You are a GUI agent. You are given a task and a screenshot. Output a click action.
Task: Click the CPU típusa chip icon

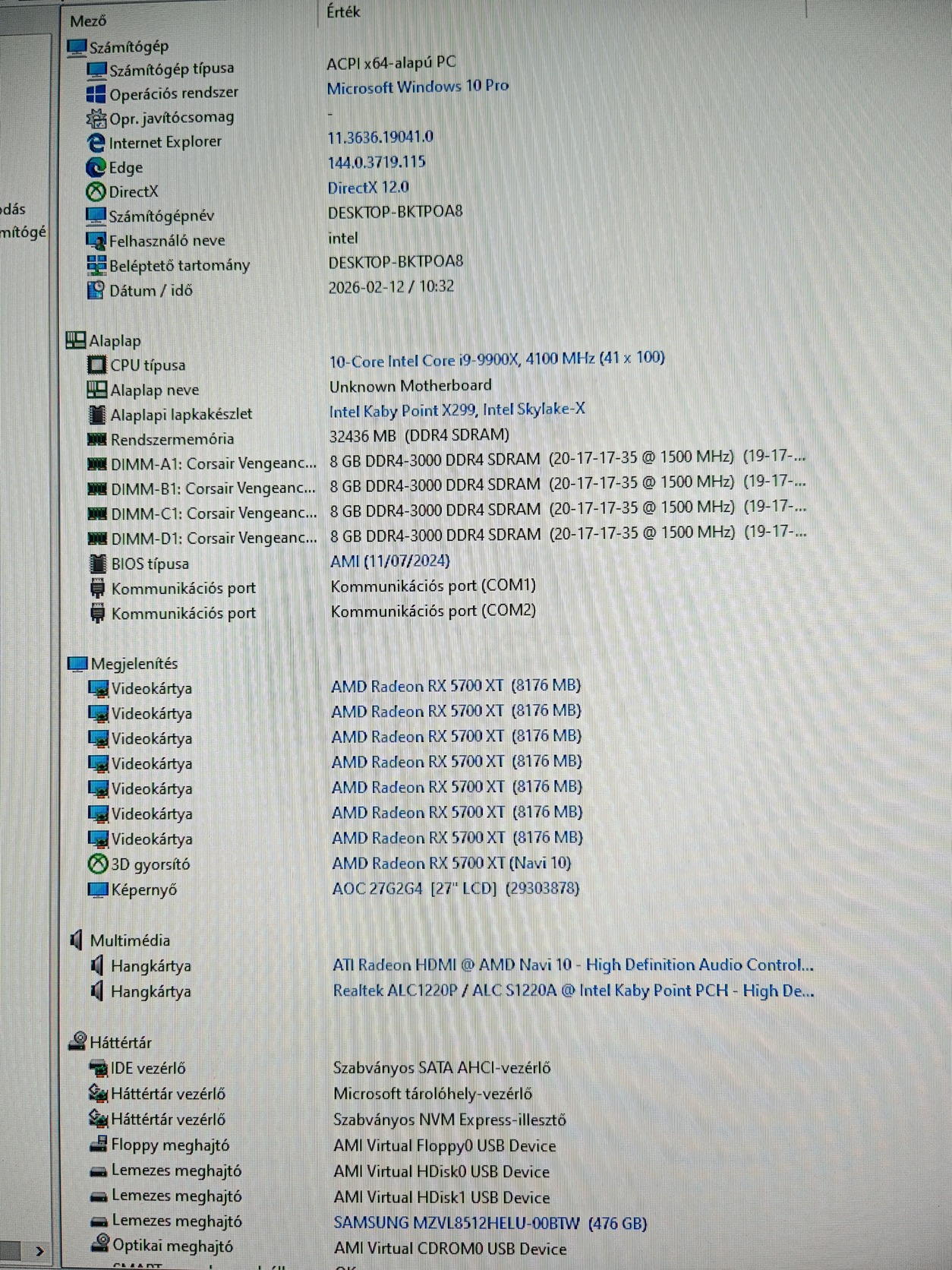97,365
